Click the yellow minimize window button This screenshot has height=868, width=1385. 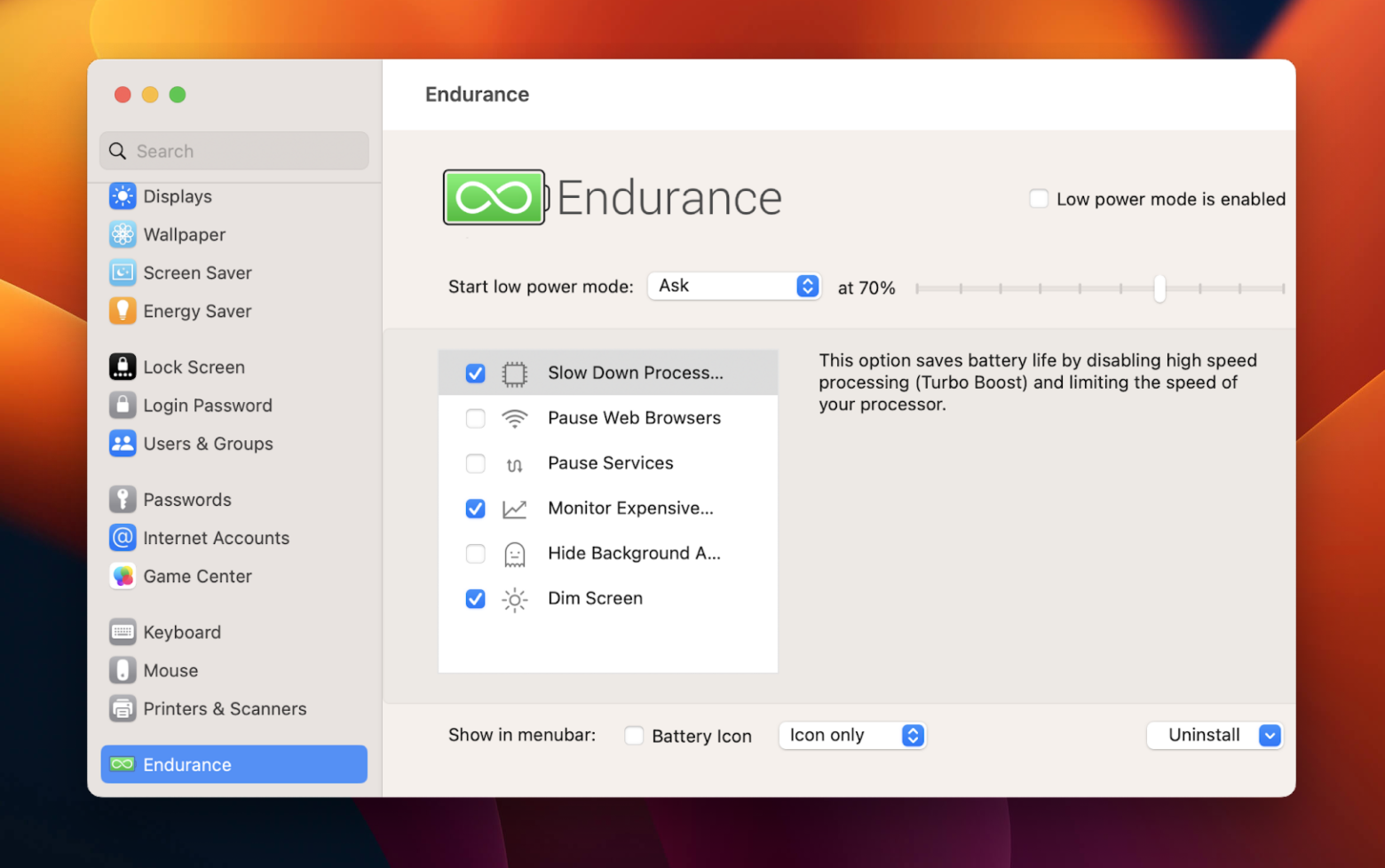(x=150, y=94)
